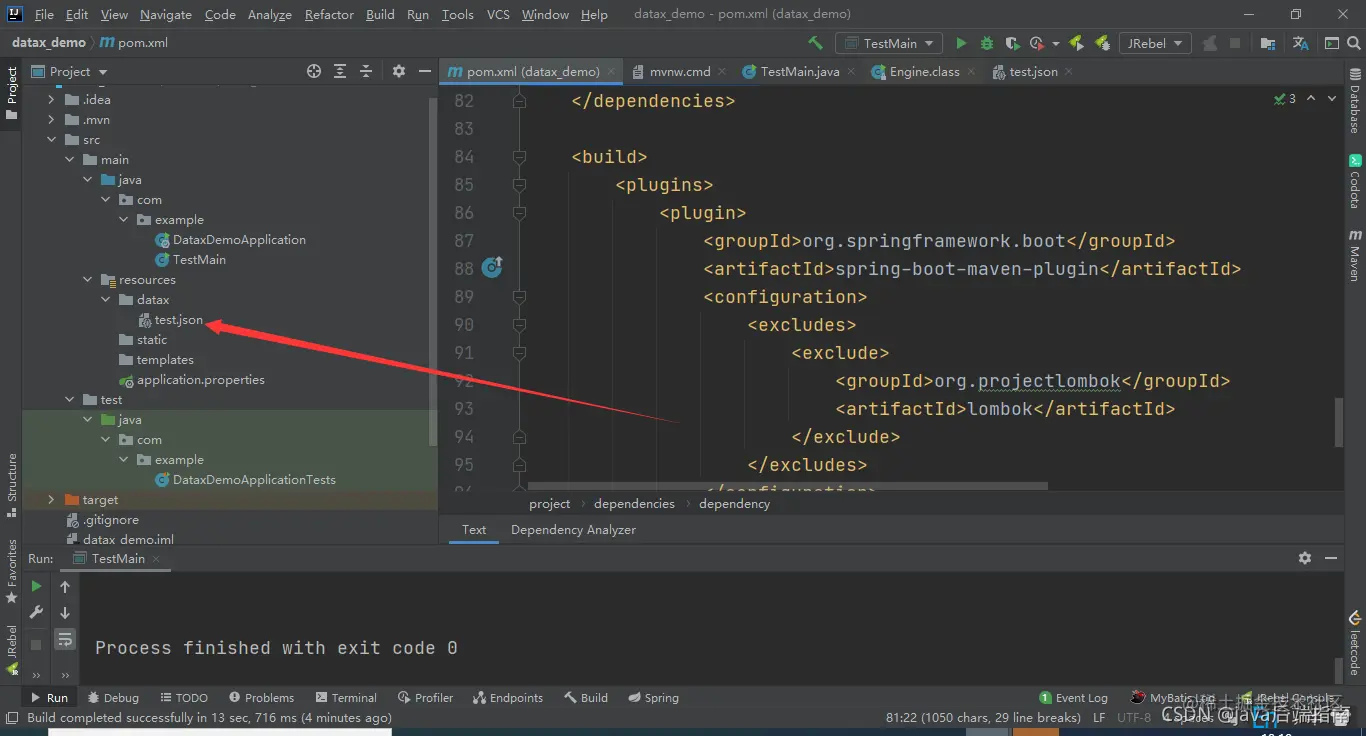Screen dimensions: 1366x736
Task: Toggle JRebel tool window on left edge
Action: [x=12, y=650]
